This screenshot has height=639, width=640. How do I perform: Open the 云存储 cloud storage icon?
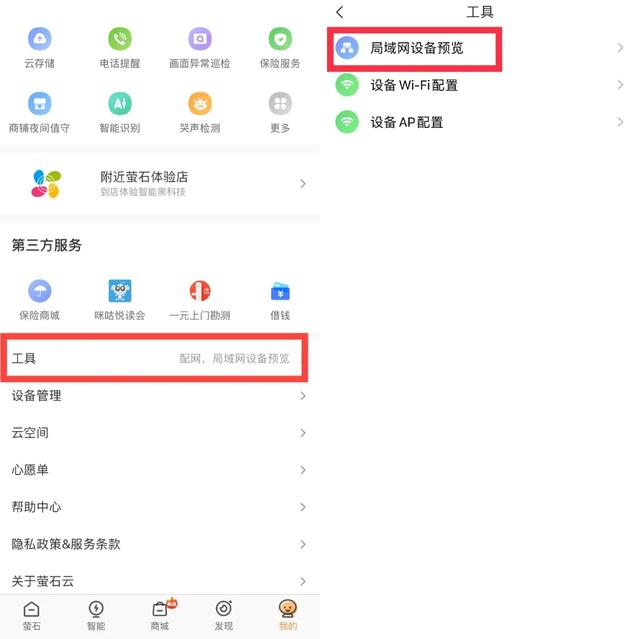point(40,39)
